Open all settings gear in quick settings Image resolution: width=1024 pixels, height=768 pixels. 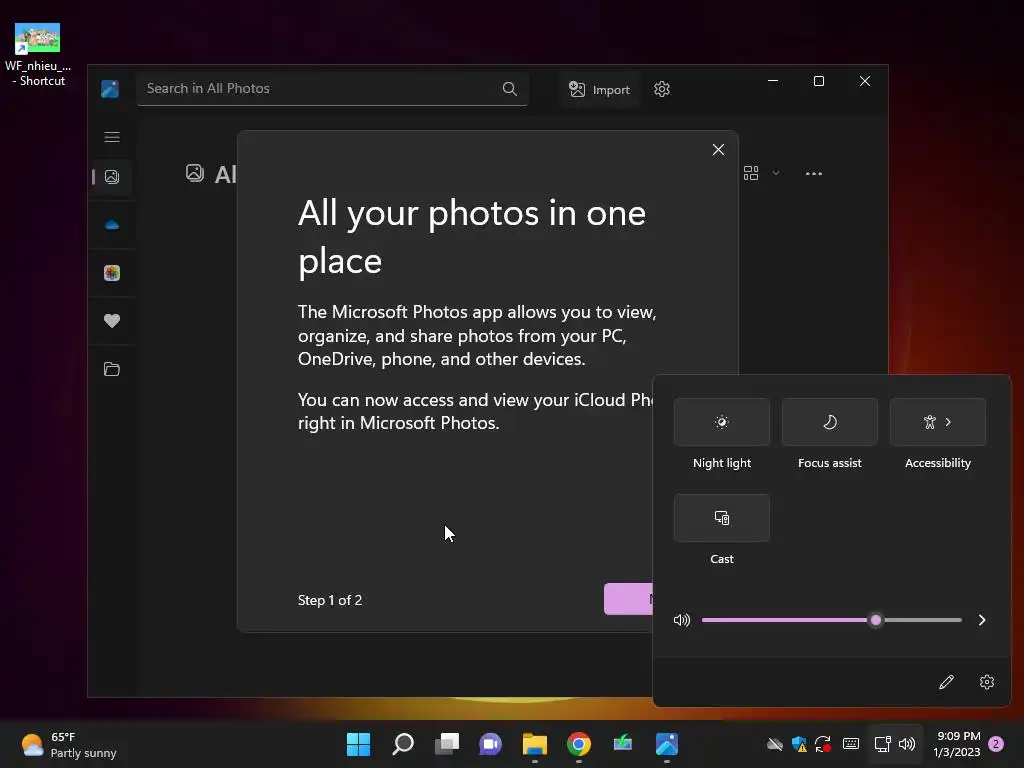[986, 682]
